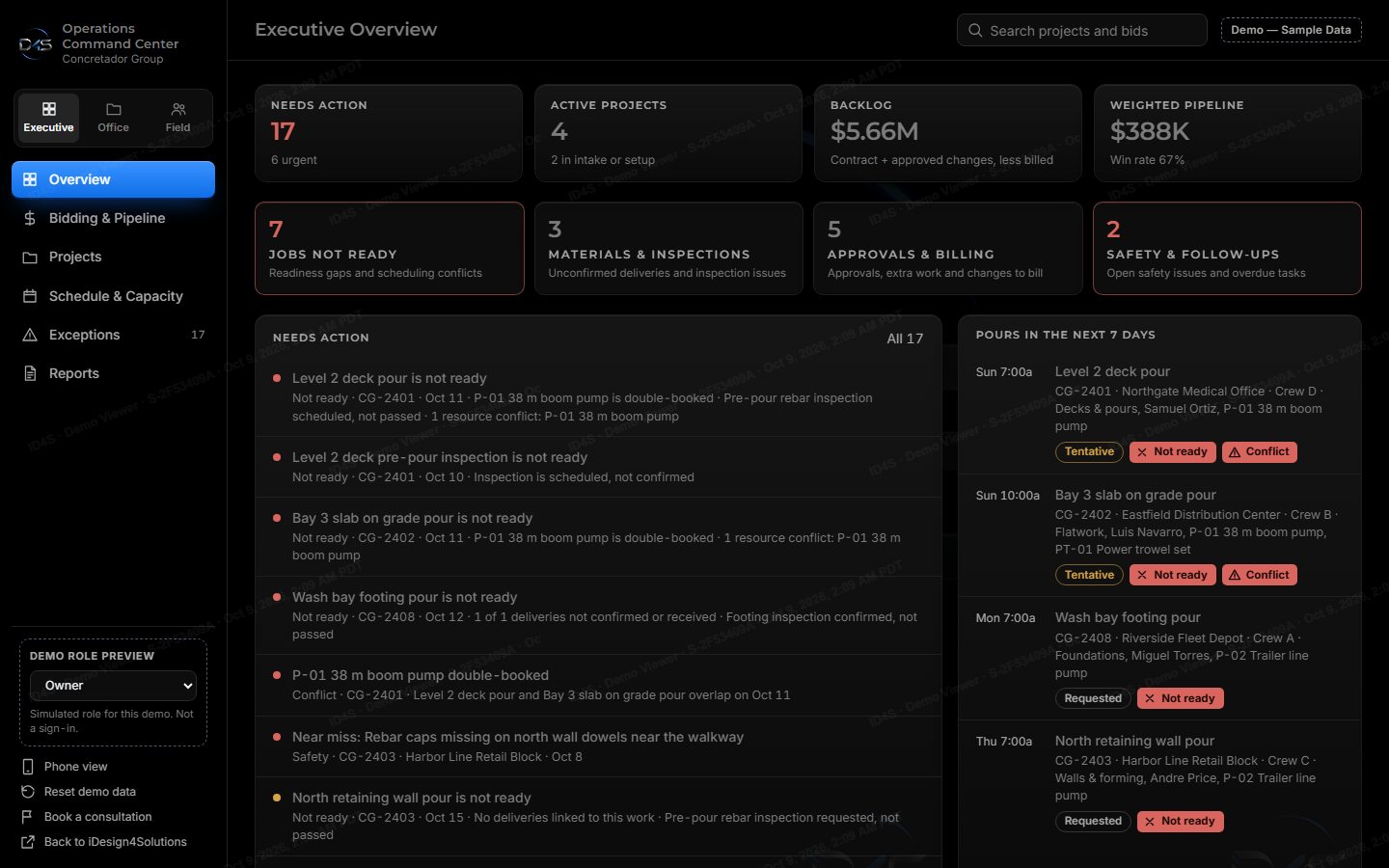Open Schedule & Capacity page

[x=113, y=296]
